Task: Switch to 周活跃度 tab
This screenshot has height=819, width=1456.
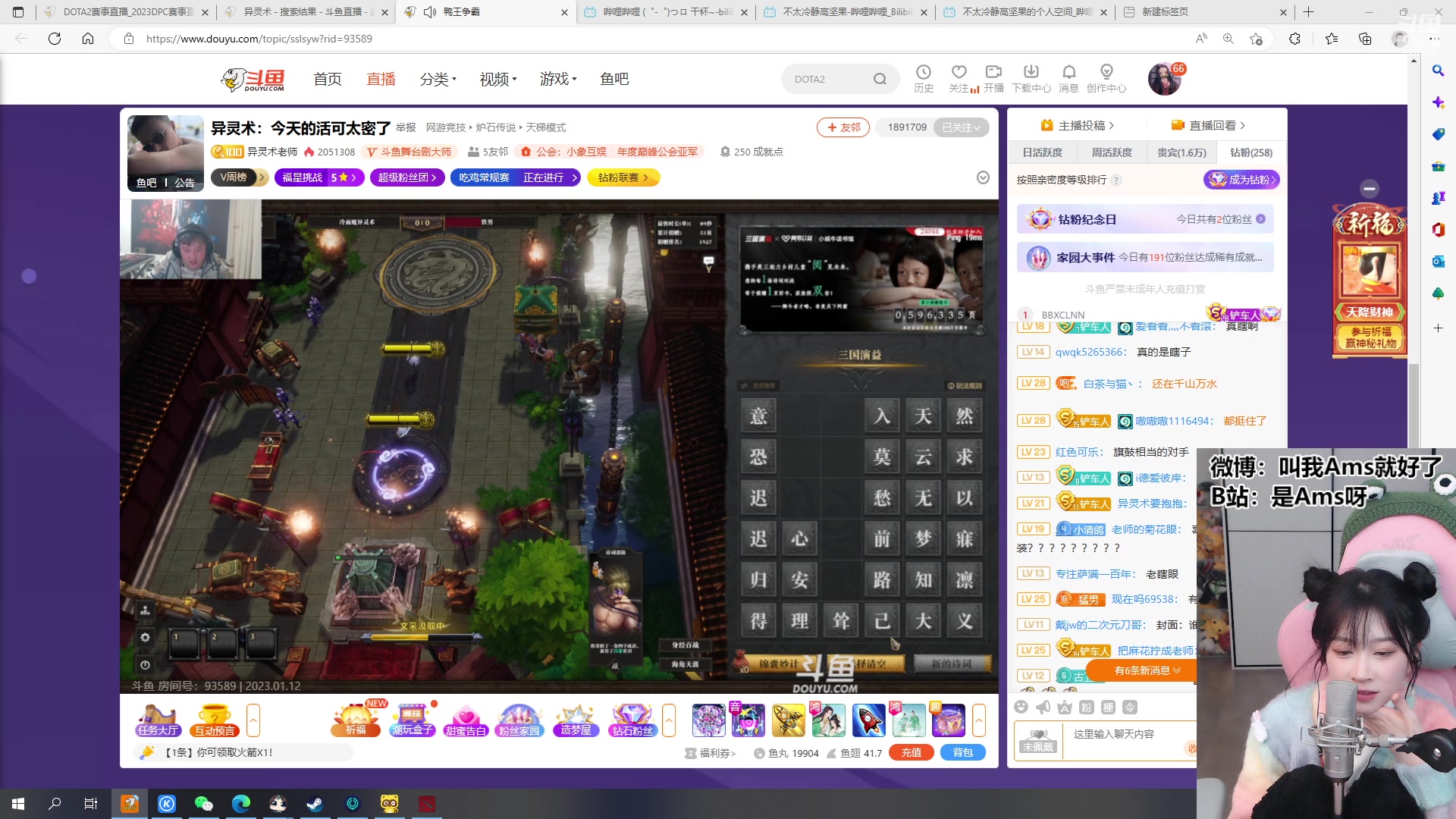Action: [x=1112, y=152]
